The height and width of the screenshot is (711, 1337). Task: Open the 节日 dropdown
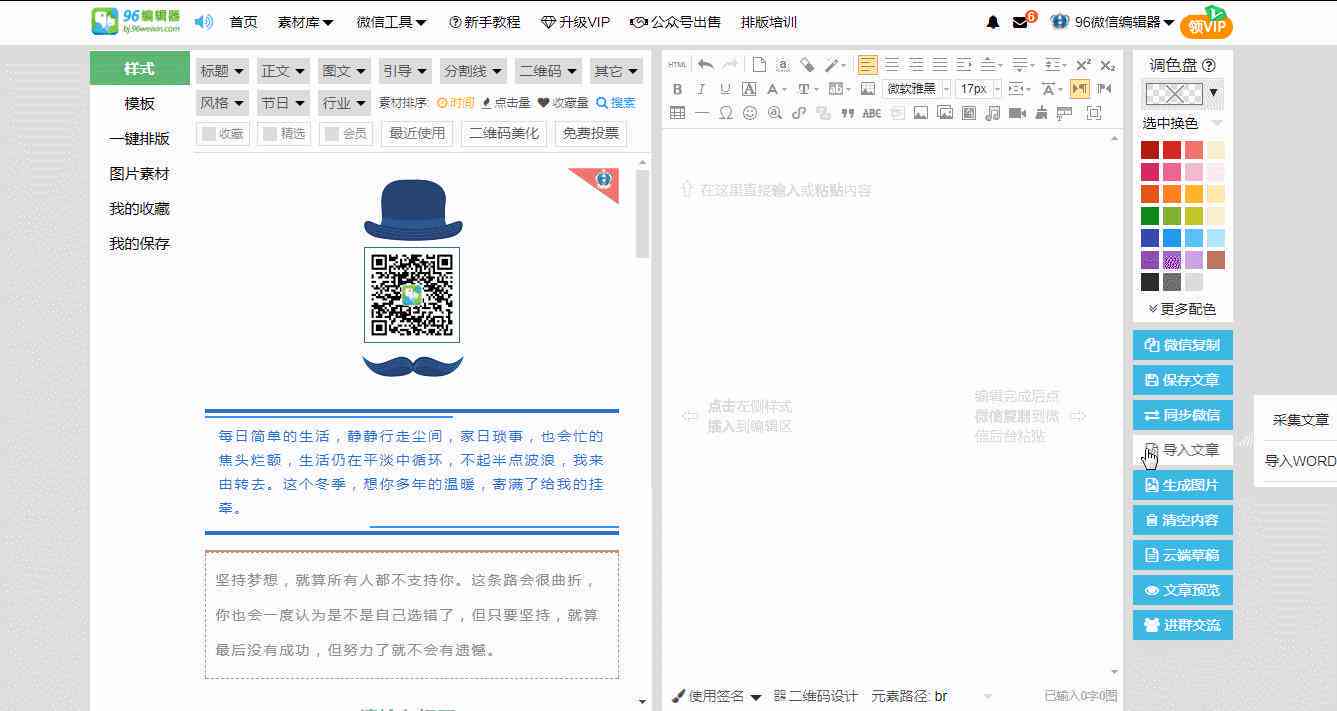284,102
